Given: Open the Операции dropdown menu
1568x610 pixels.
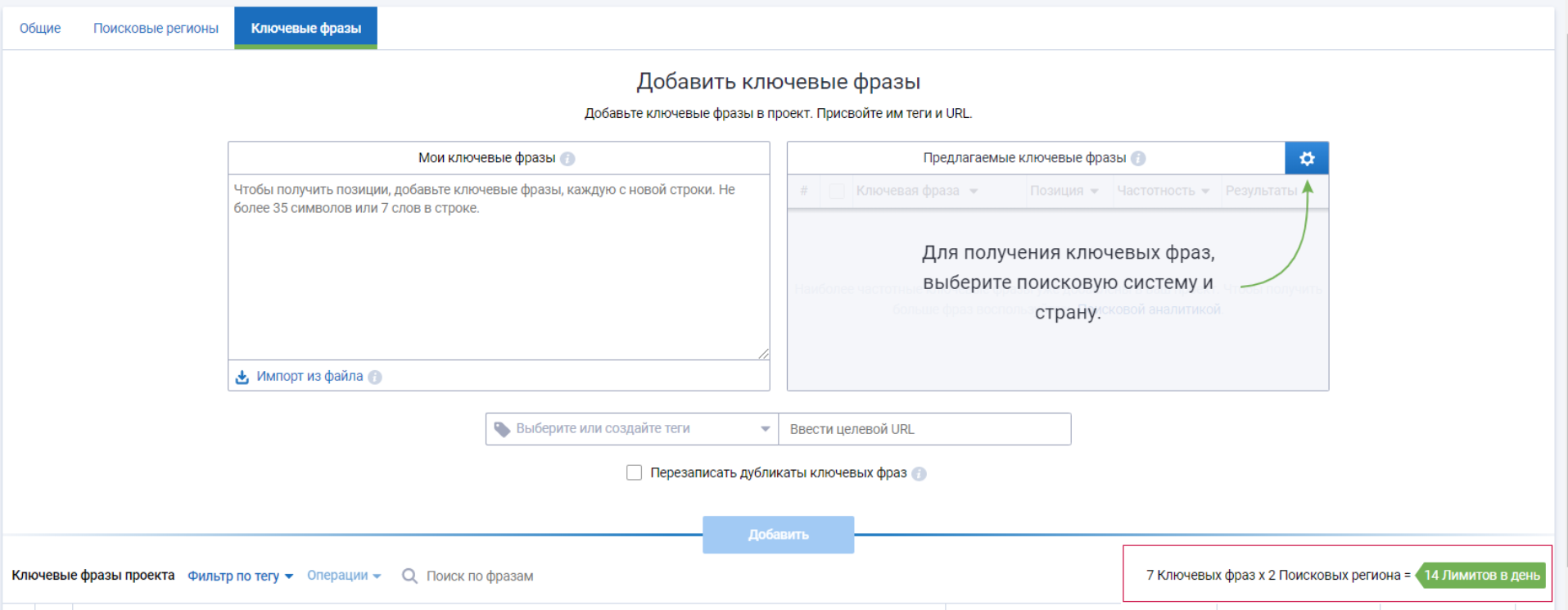Looking at the screenshot, I should pos(344,576).
